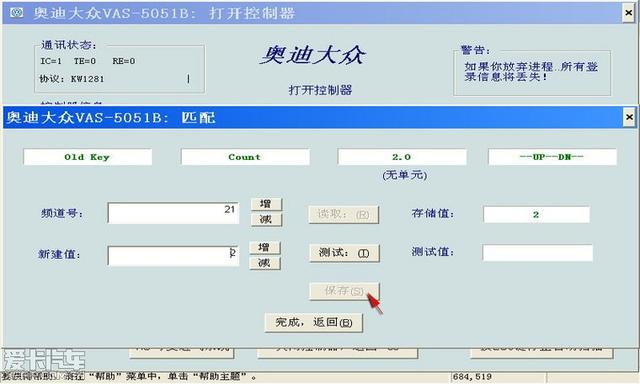Focus the 频道号 input field
The width and height of the screenshot is (640, 384).
pos(173,213)
